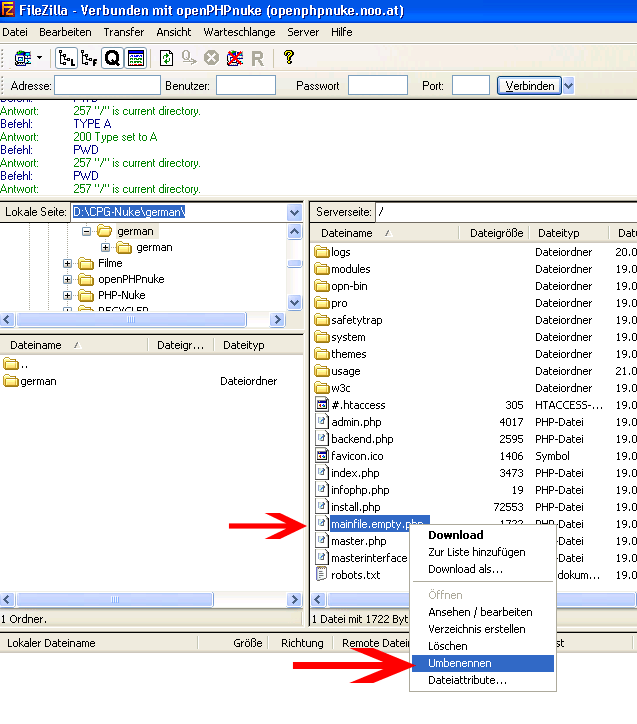Open the Site Manager toolbar icon
This screenshot has height=724, width=637.
23,58
